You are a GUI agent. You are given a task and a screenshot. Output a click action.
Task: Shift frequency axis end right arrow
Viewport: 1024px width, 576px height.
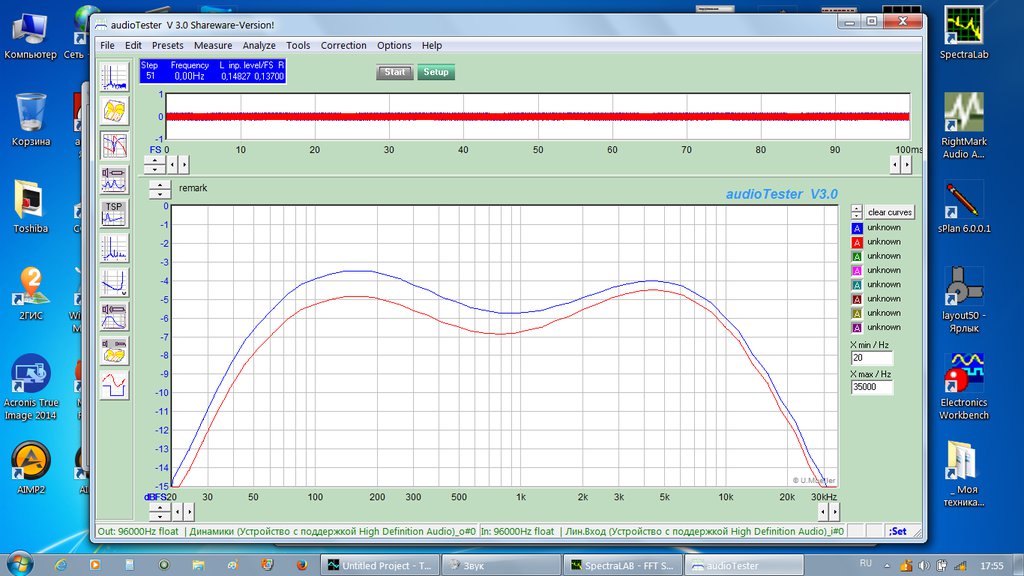834,512
